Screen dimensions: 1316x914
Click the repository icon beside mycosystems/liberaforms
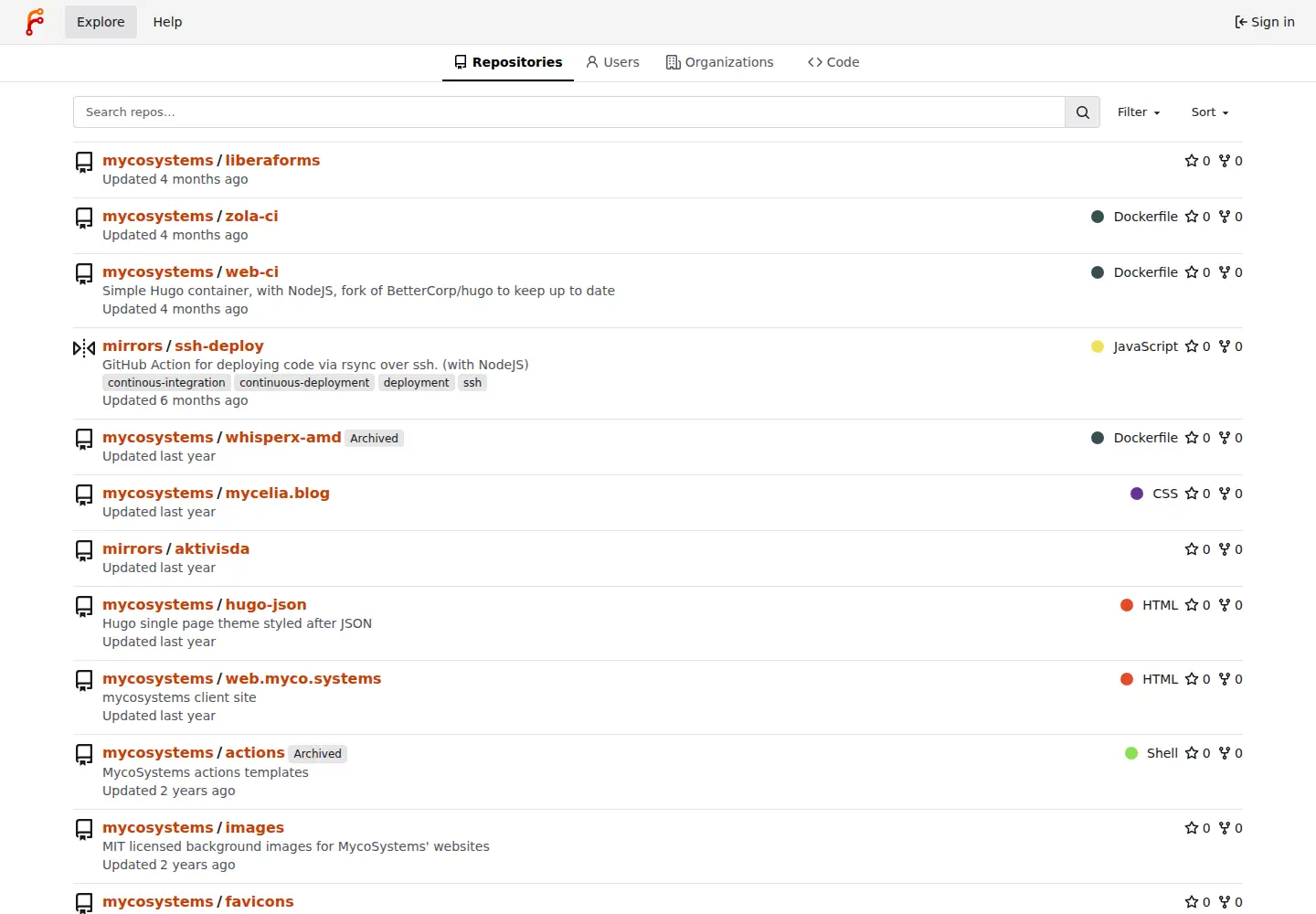tap(84, 163)
